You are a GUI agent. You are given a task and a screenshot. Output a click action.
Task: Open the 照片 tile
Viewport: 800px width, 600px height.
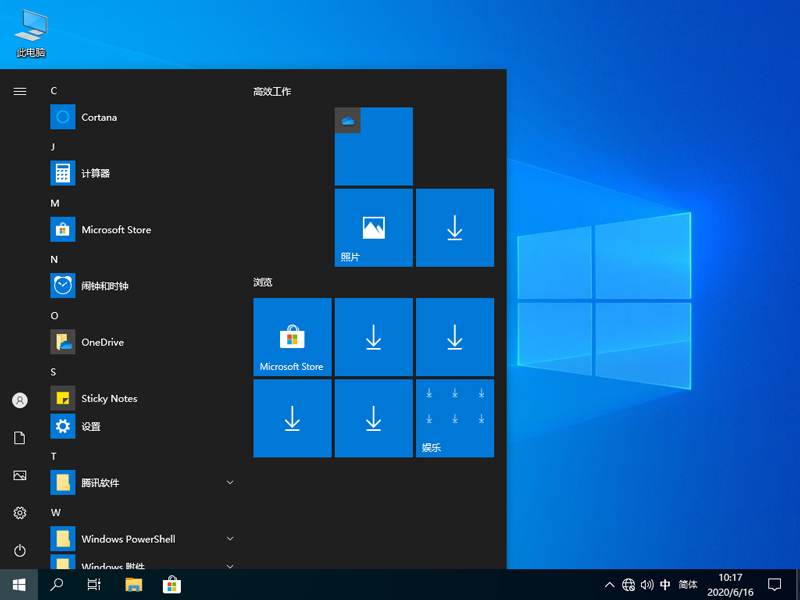click(373, 227)
